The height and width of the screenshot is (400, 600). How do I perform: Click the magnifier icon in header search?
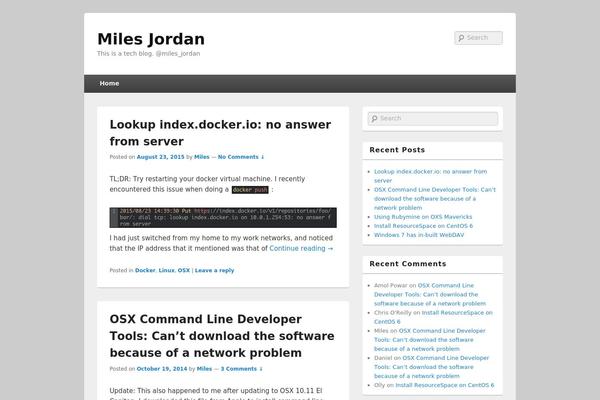tap(461, 38)
